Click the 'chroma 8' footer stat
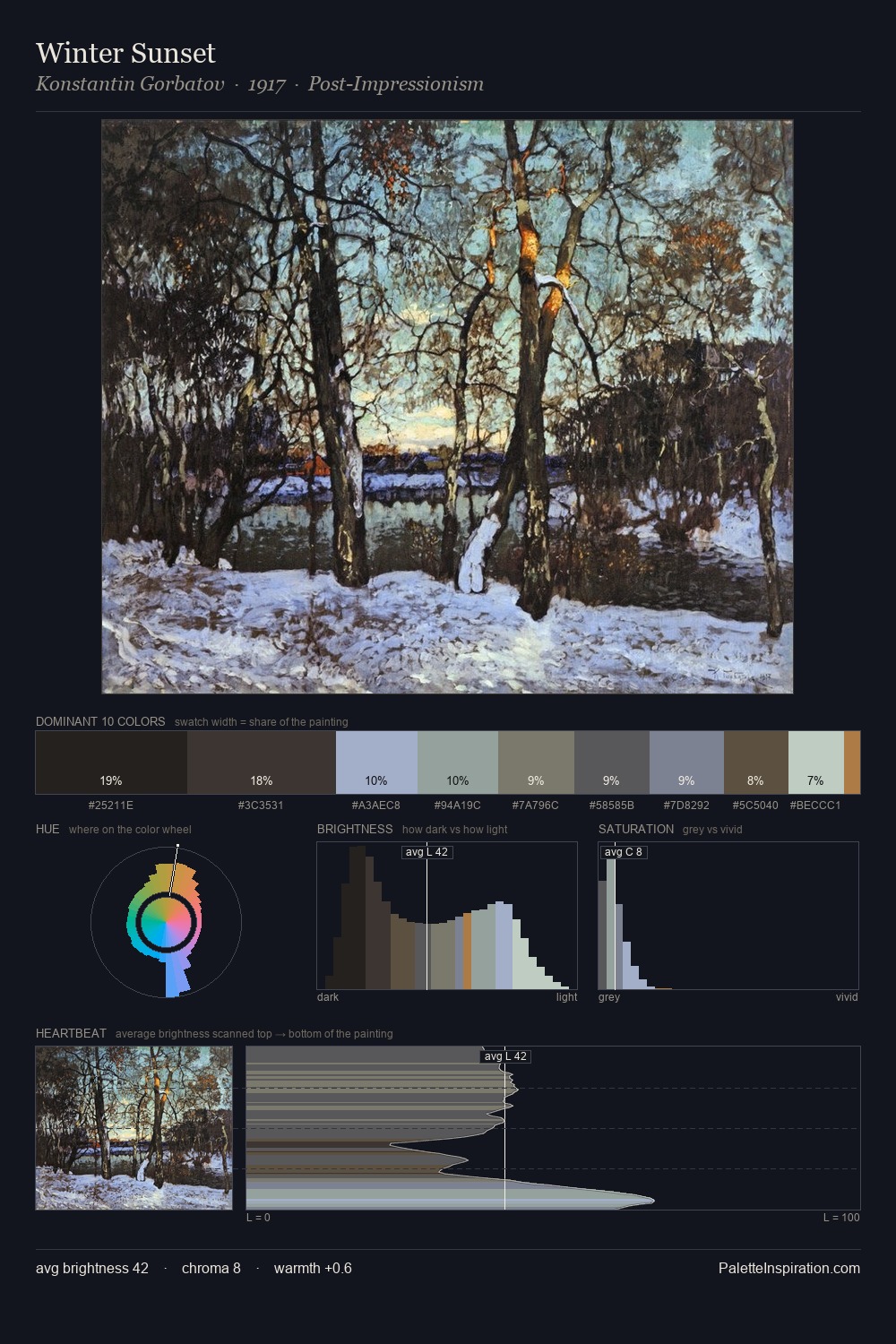 pos(211,1268)
